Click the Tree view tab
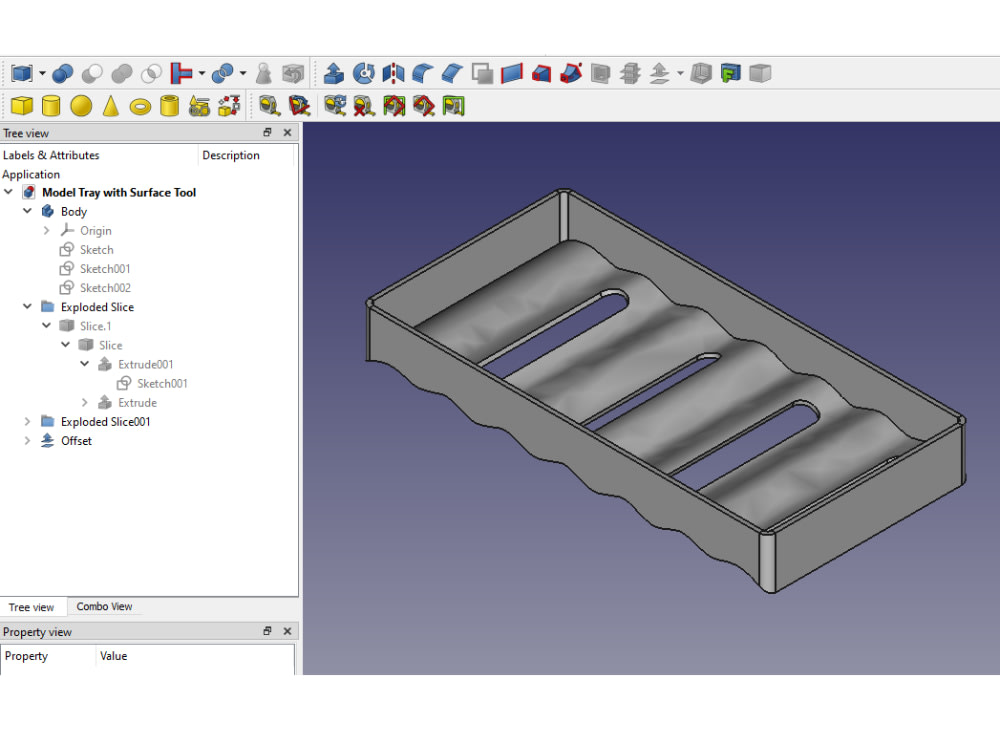 (x=34, y=606)
